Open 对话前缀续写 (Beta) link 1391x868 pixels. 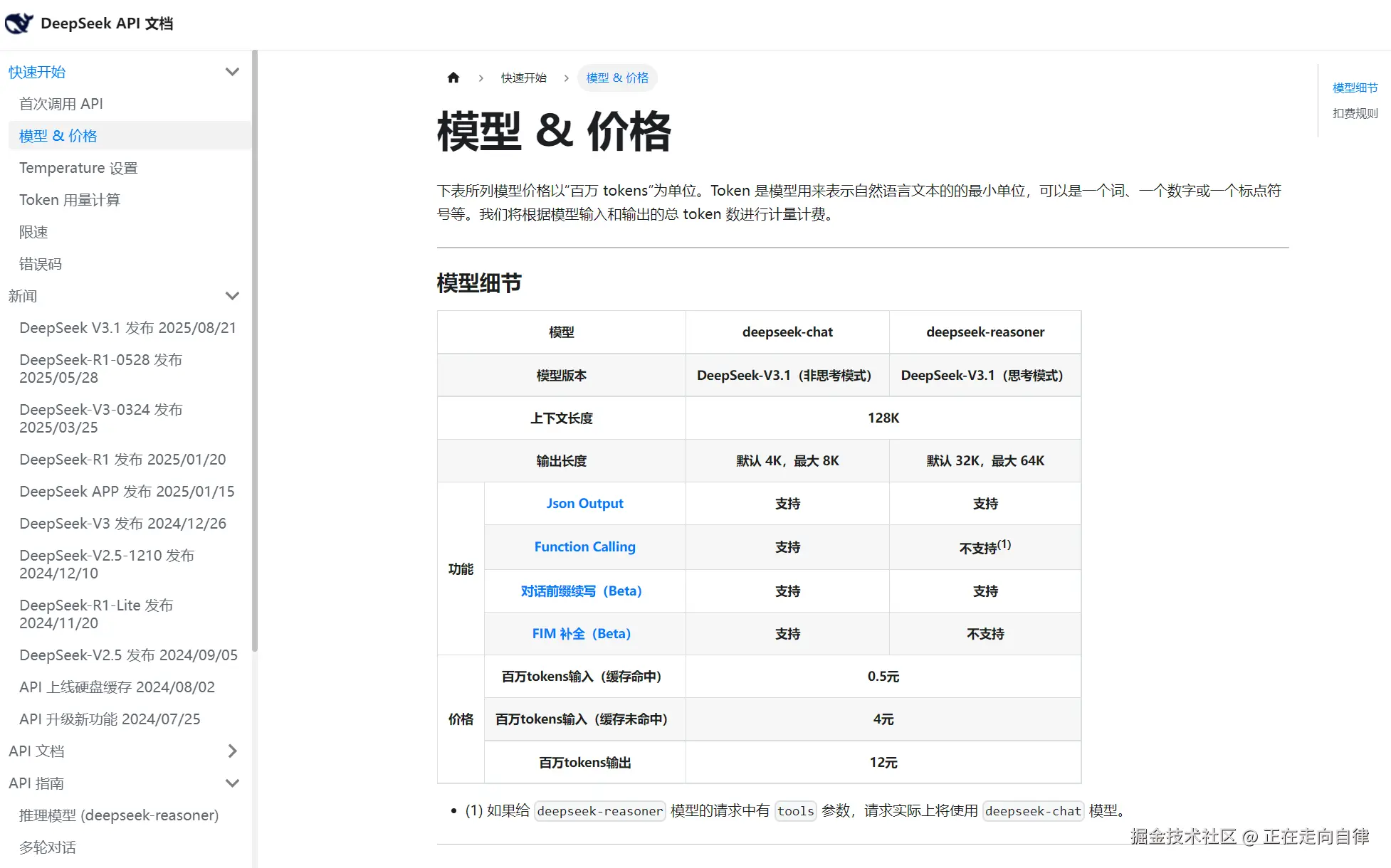[581, 591]
